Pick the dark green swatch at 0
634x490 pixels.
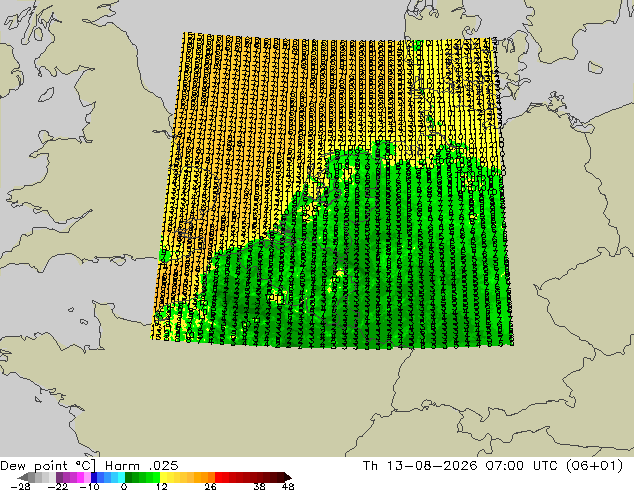(x=129, y=477)
